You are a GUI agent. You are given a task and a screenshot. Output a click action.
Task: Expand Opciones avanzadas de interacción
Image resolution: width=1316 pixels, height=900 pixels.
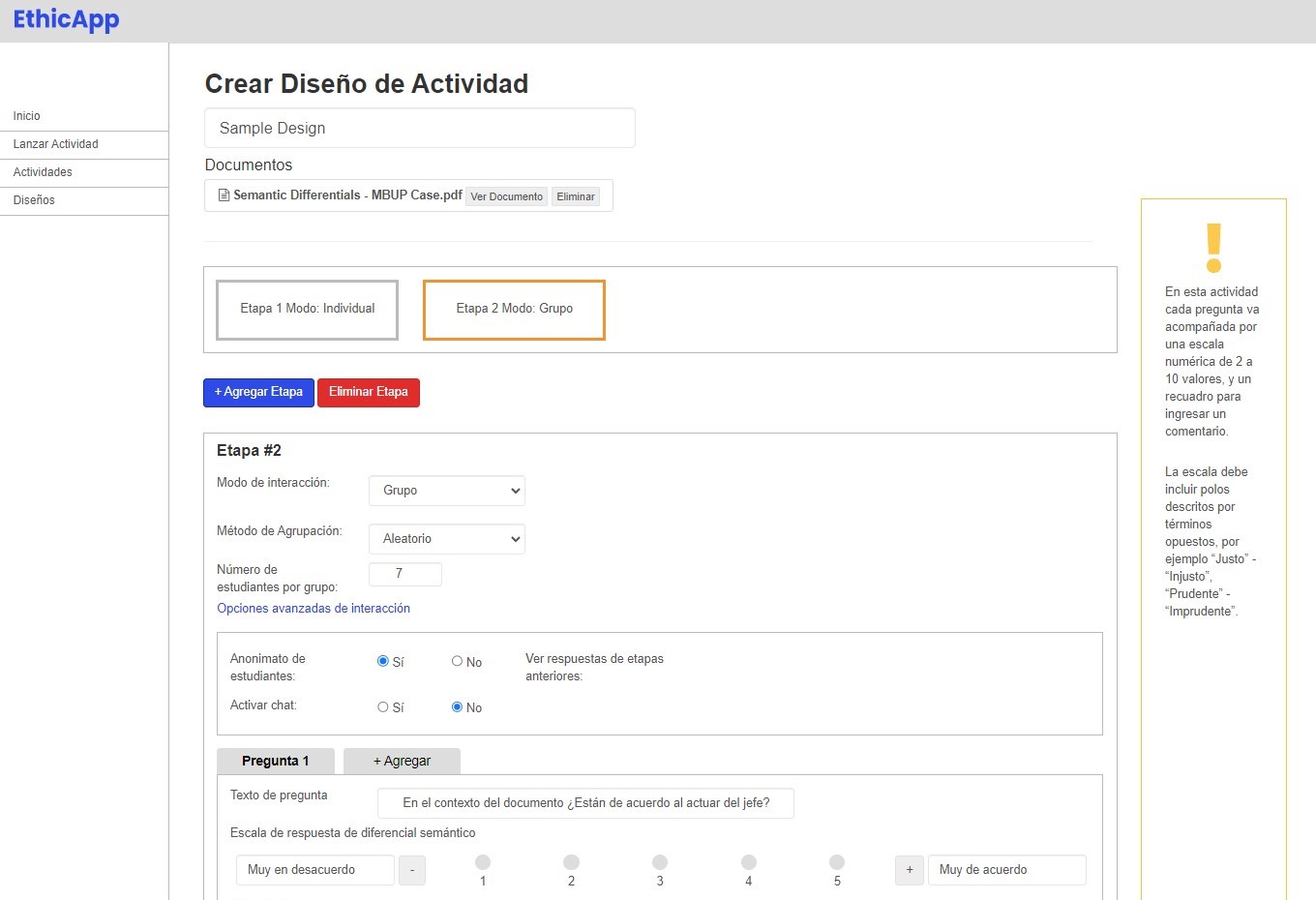314,609
